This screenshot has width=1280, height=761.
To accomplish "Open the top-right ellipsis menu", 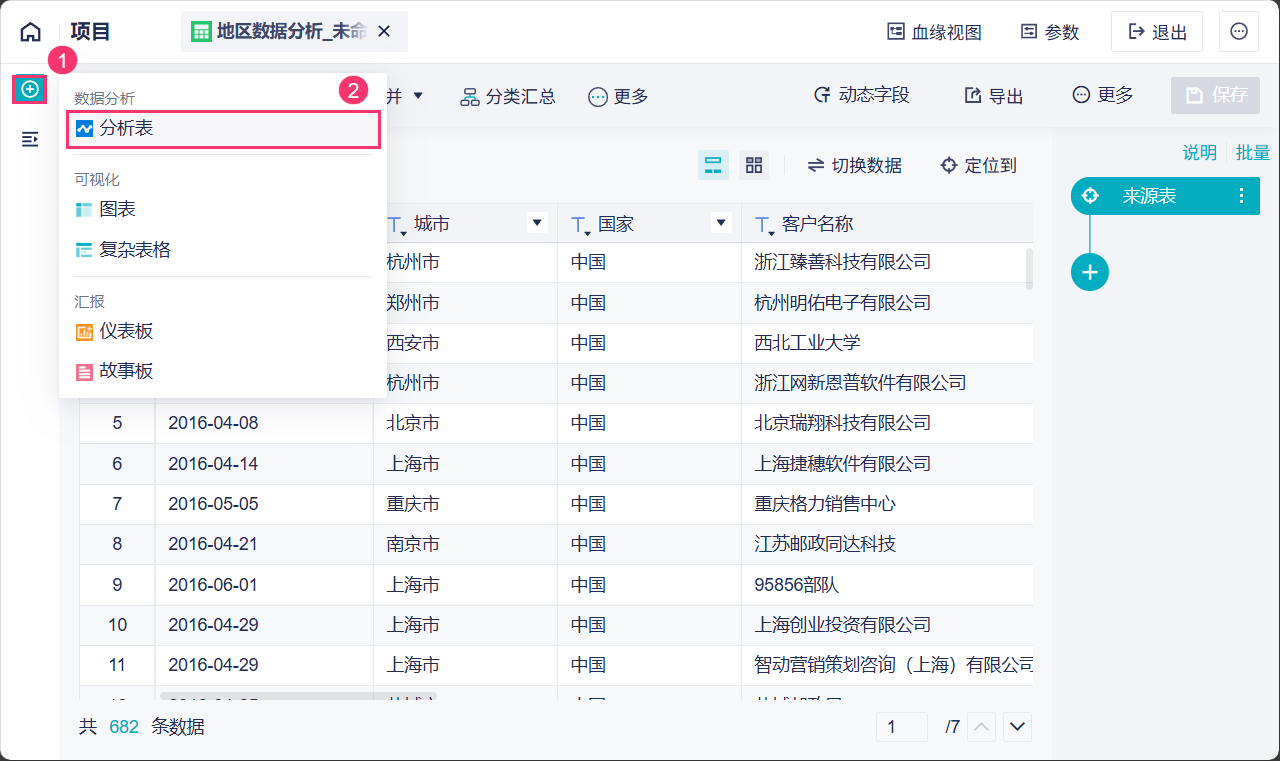I will click(1239, 32).
